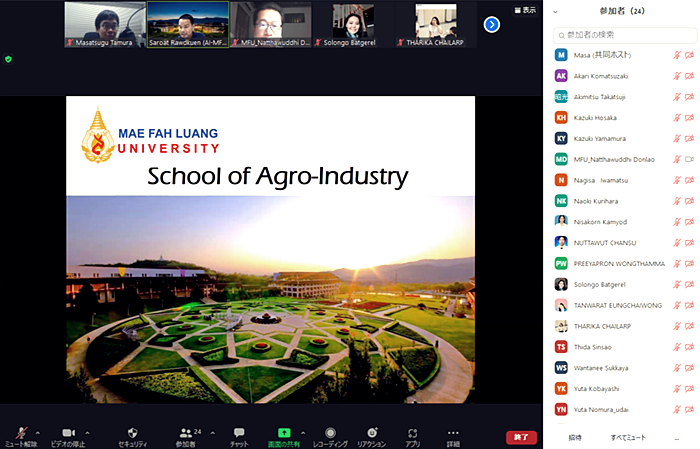Screen dimensions: 700x449
Task: Open the Security shield icon
Action: 133,432
